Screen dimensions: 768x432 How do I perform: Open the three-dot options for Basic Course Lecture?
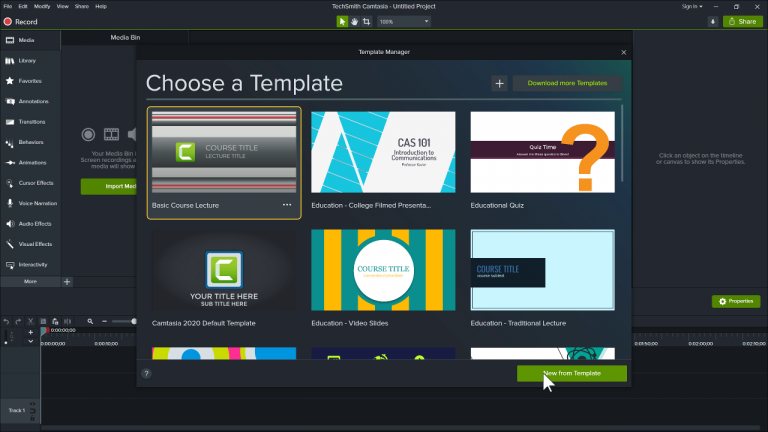(287, 205)
